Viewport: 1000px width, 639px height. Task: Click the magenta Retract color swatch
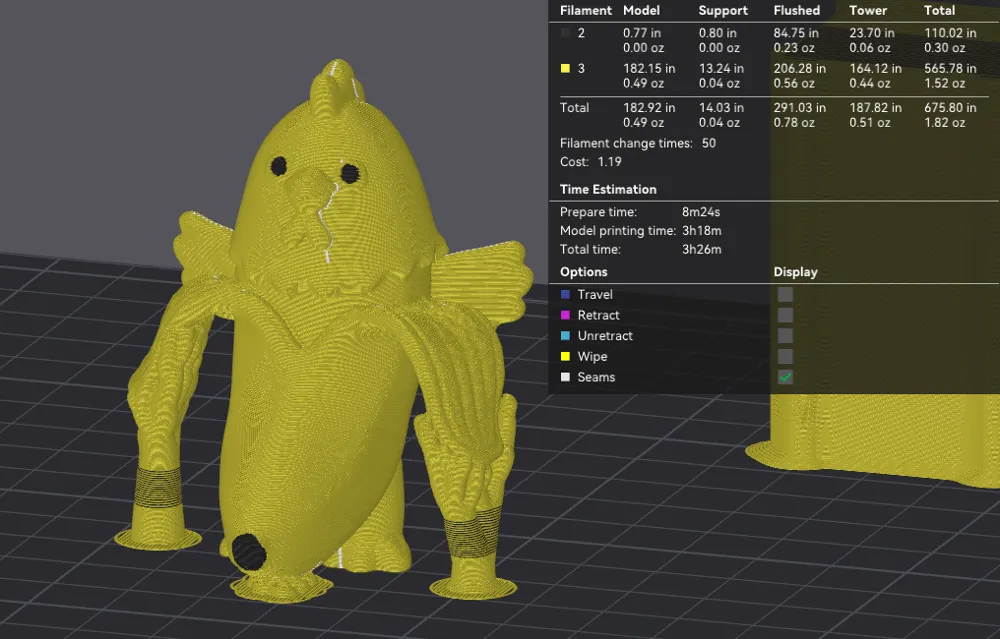point(565,315)
